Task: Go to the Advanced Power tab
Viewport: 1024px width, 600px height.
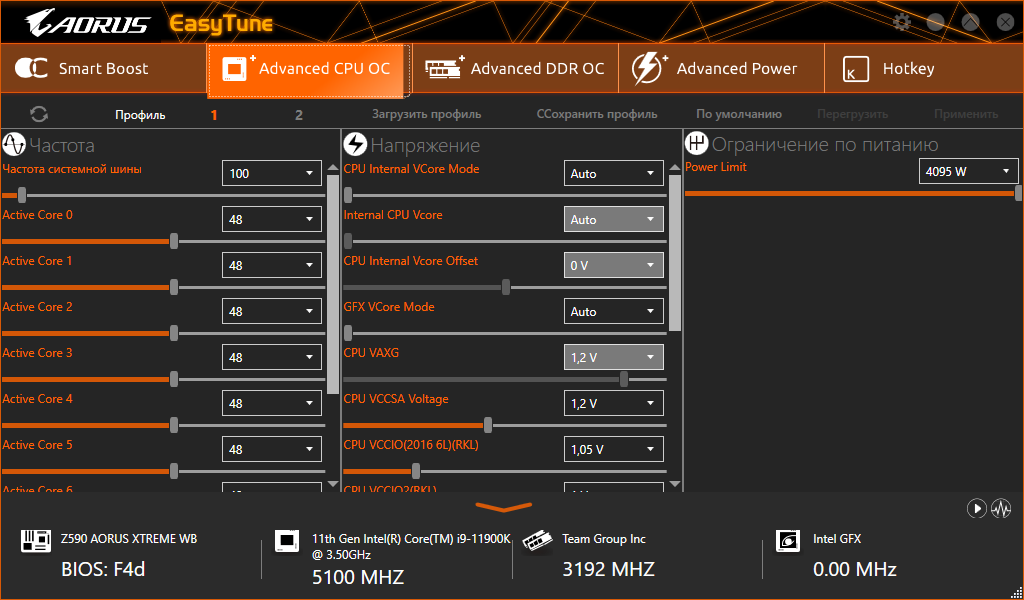Action: tap(721, 69)
